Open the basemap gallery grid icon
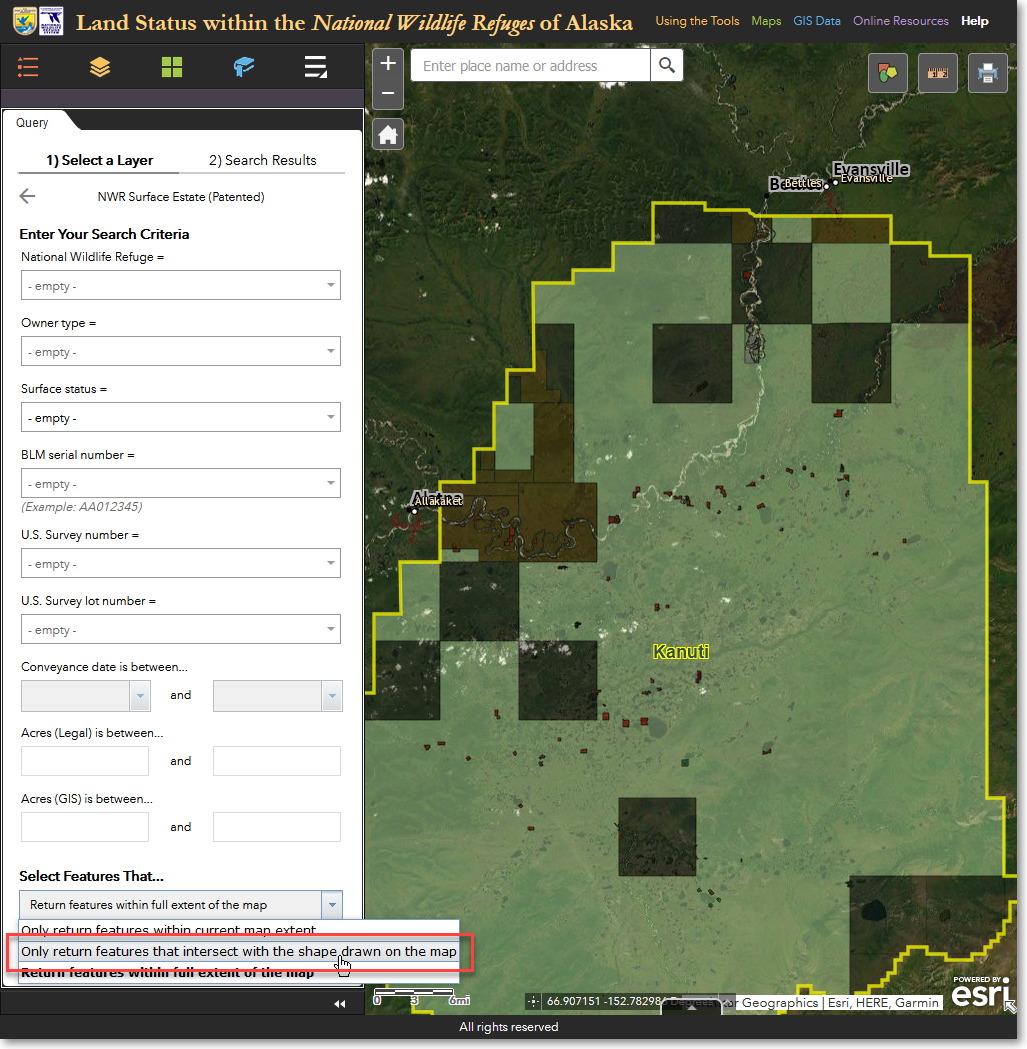1027x1049 pixels. click(x=172, y=67)
